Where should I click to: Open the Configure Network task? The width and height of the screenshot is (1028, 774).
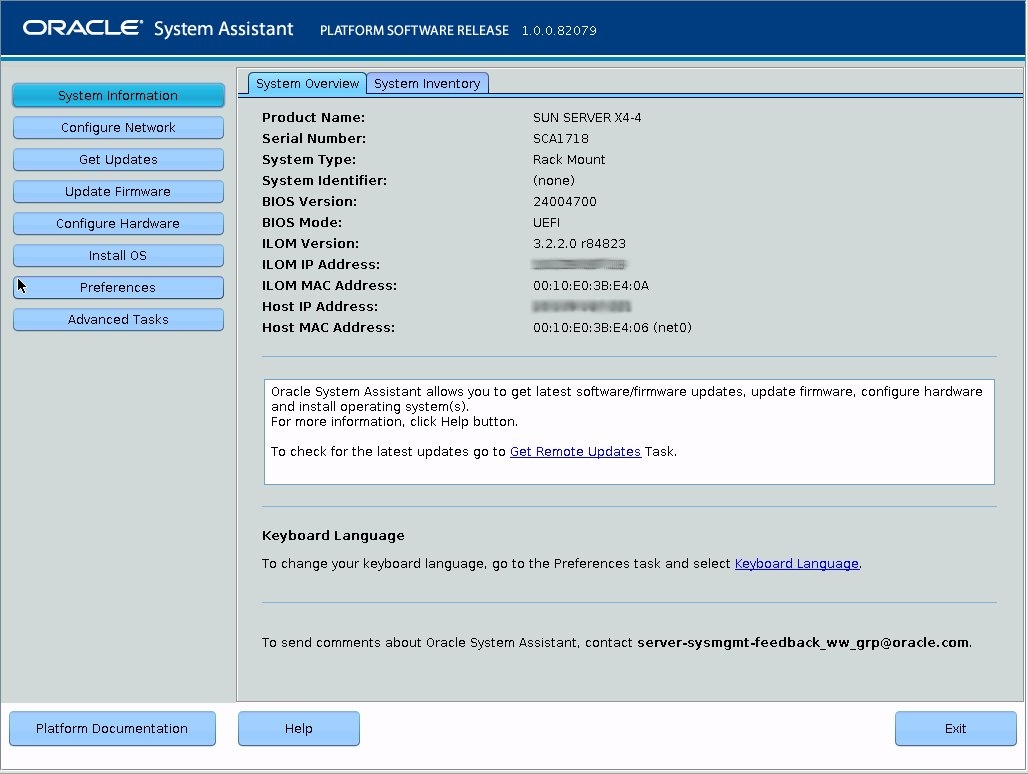click(x=118, y=128)
